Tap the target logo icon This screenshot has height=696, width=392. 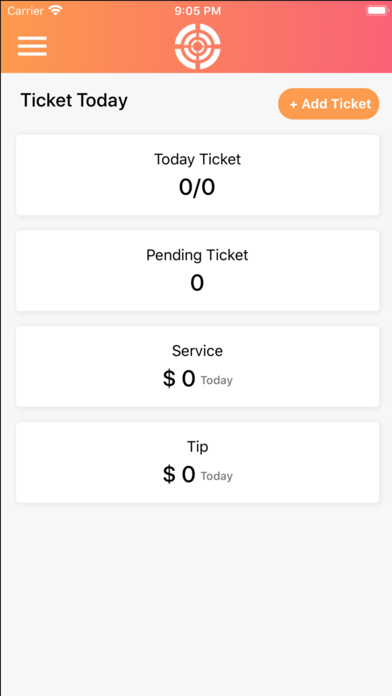pyautogui.click(x=198, y=46)
